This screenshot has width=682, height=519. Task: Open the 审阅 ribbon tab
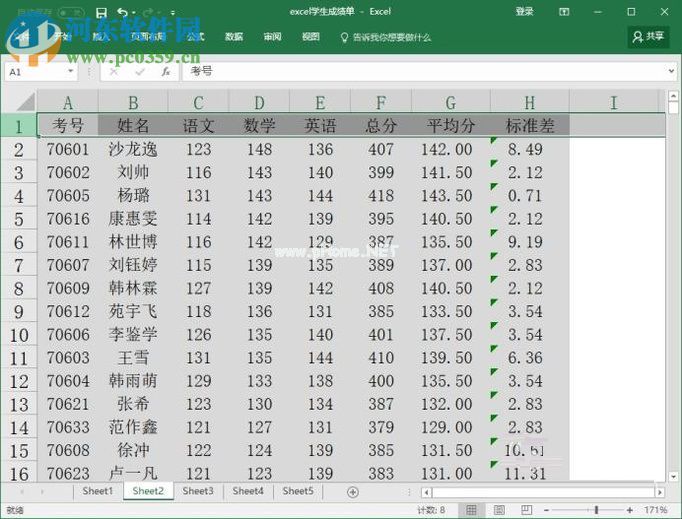tap(272, 37)
